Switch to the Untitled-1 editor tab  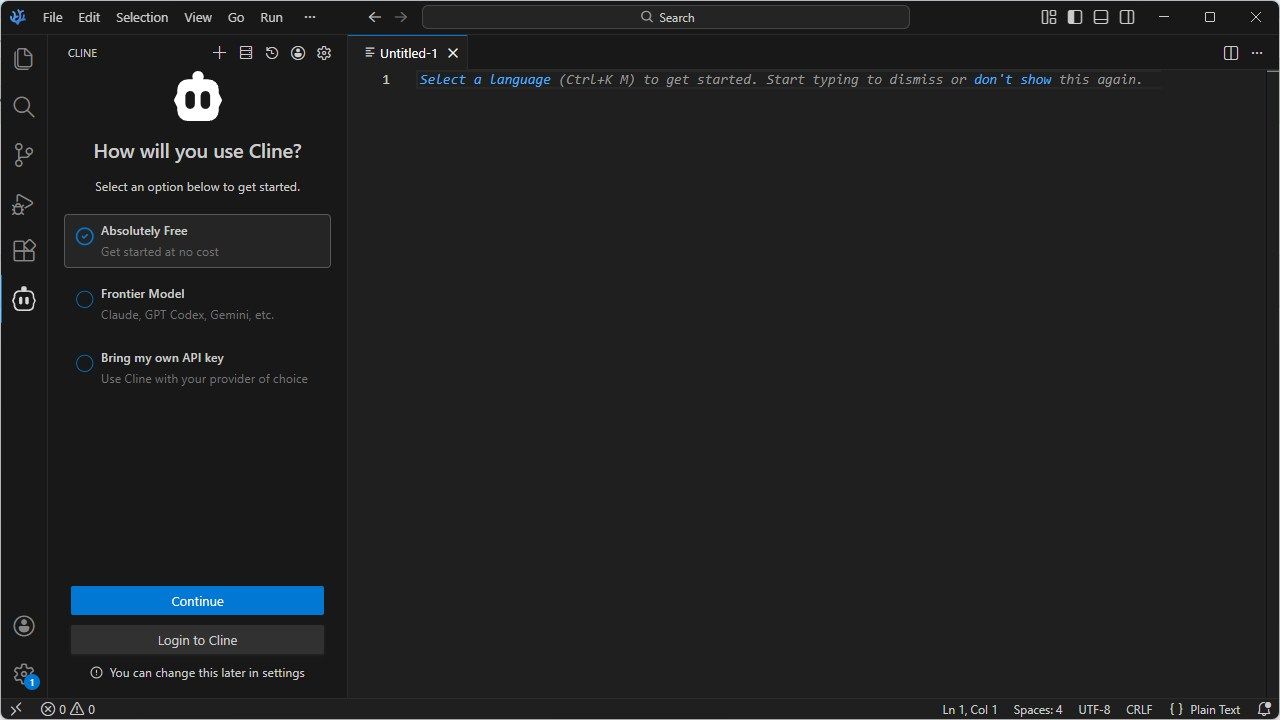(x=408, y=53)
